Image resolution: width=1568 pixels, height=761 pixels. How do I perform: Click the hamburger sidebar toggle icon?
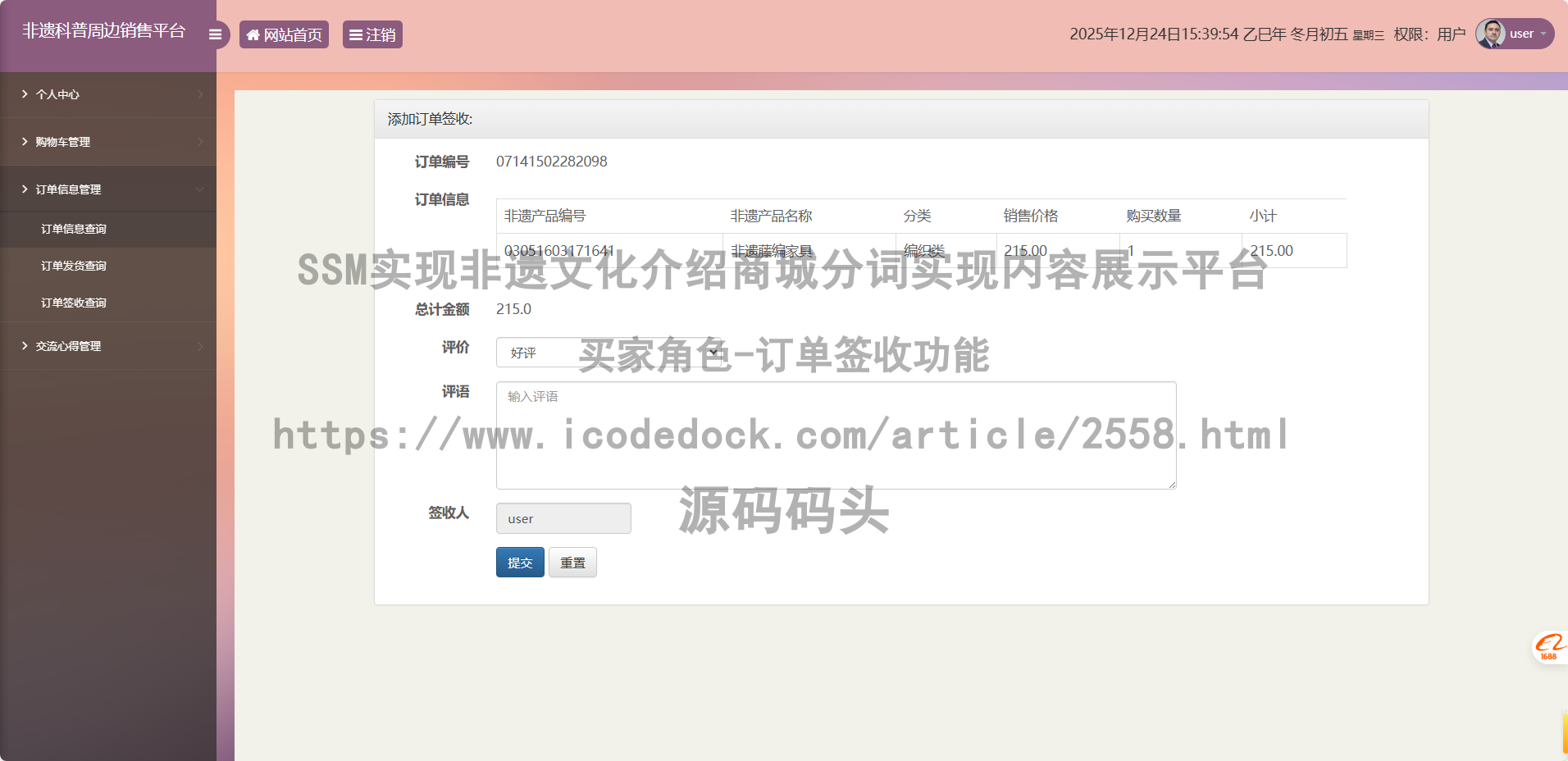tap(215, 34)
